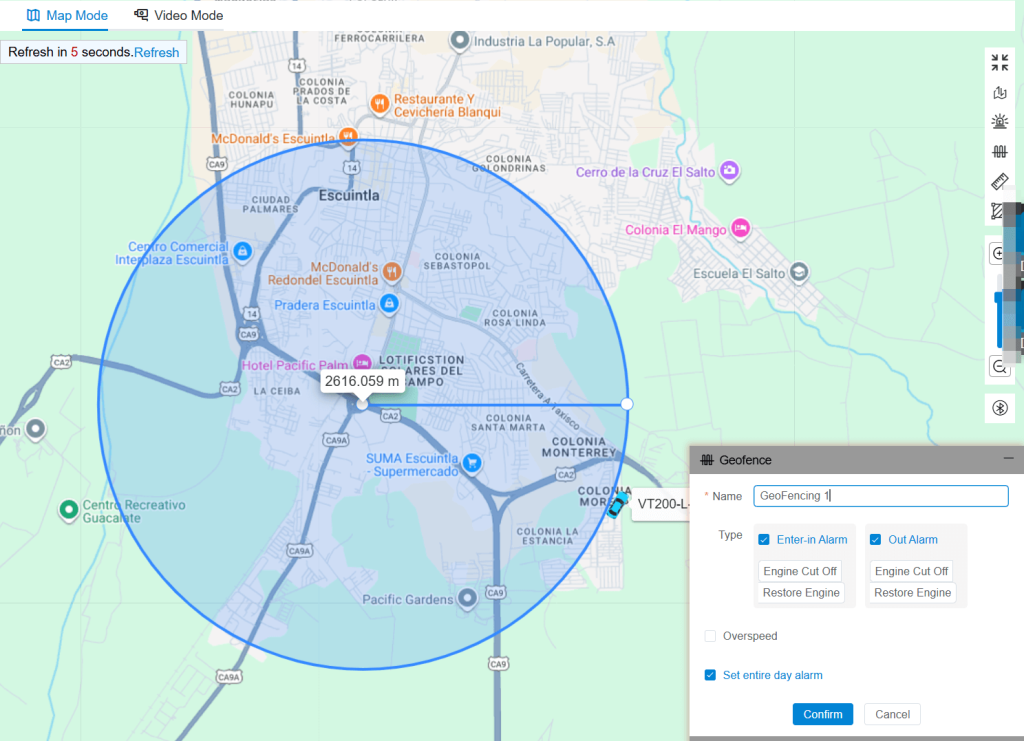Image resolution: width=1024 pixels, height=741 pixels.
Task: Uncheck the Enter-in Alarm option
Action: coord(766,539)
